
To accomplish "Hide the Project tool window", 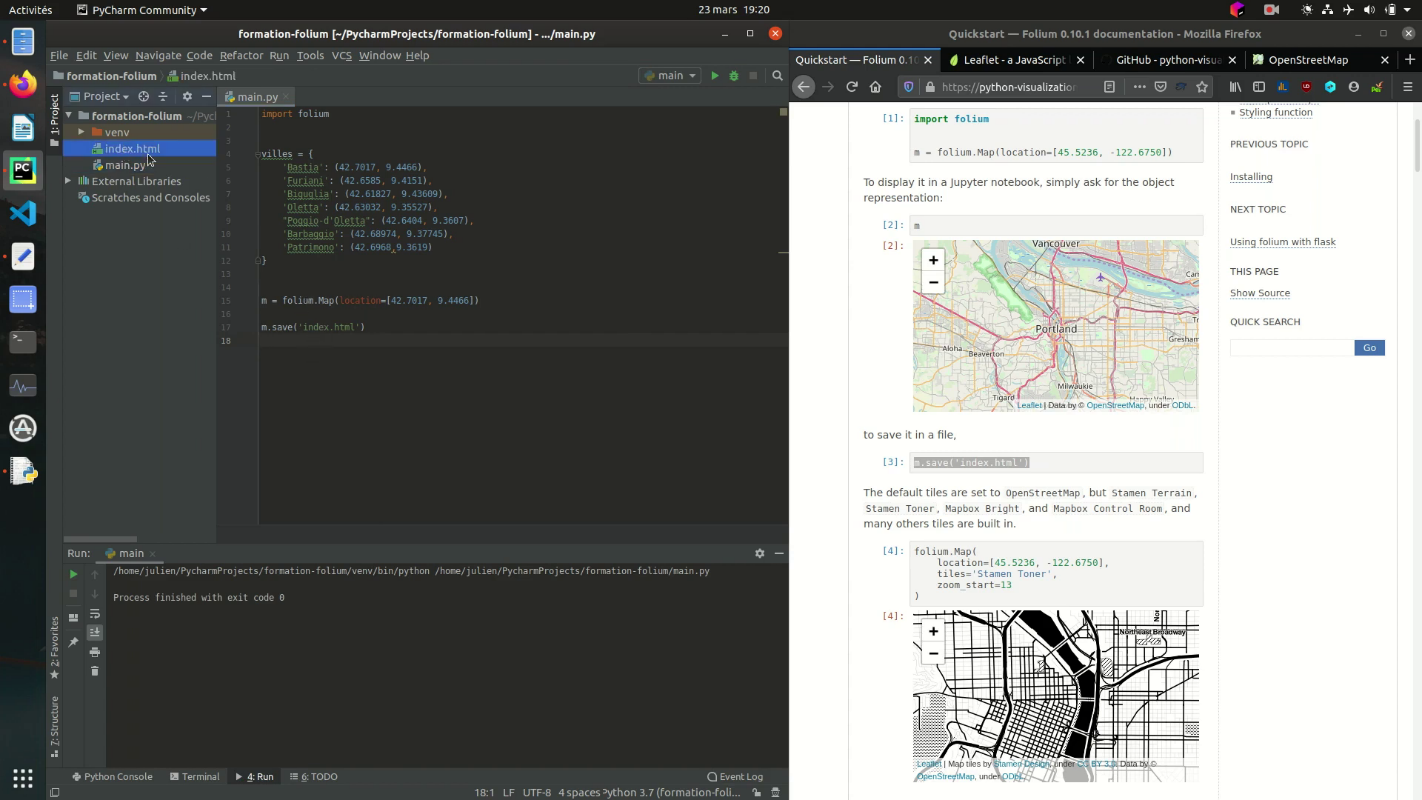I will (206, 97).
